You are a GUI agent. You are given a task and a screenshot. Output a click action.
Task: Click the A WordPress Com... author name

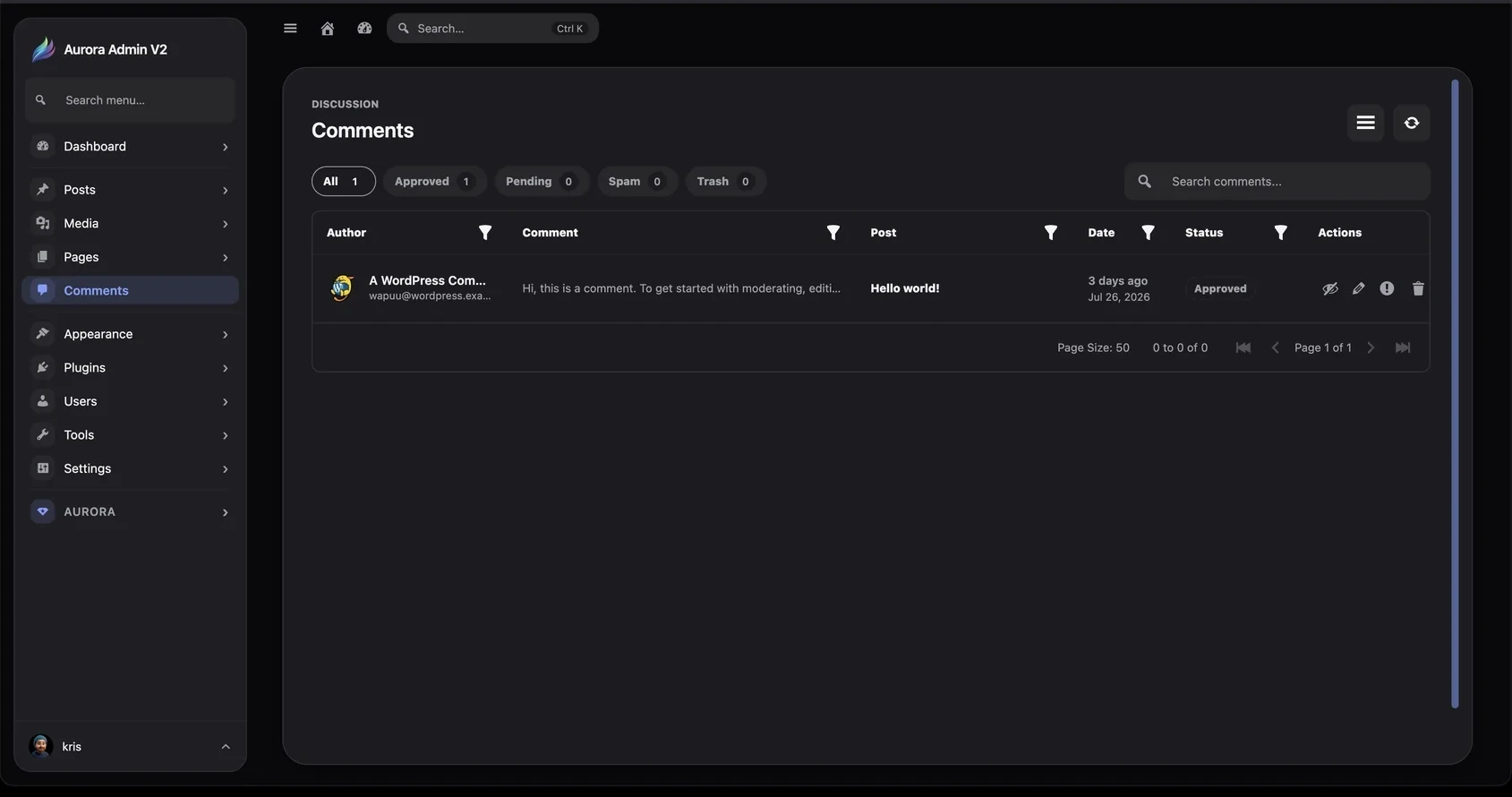tap(427, 280)
